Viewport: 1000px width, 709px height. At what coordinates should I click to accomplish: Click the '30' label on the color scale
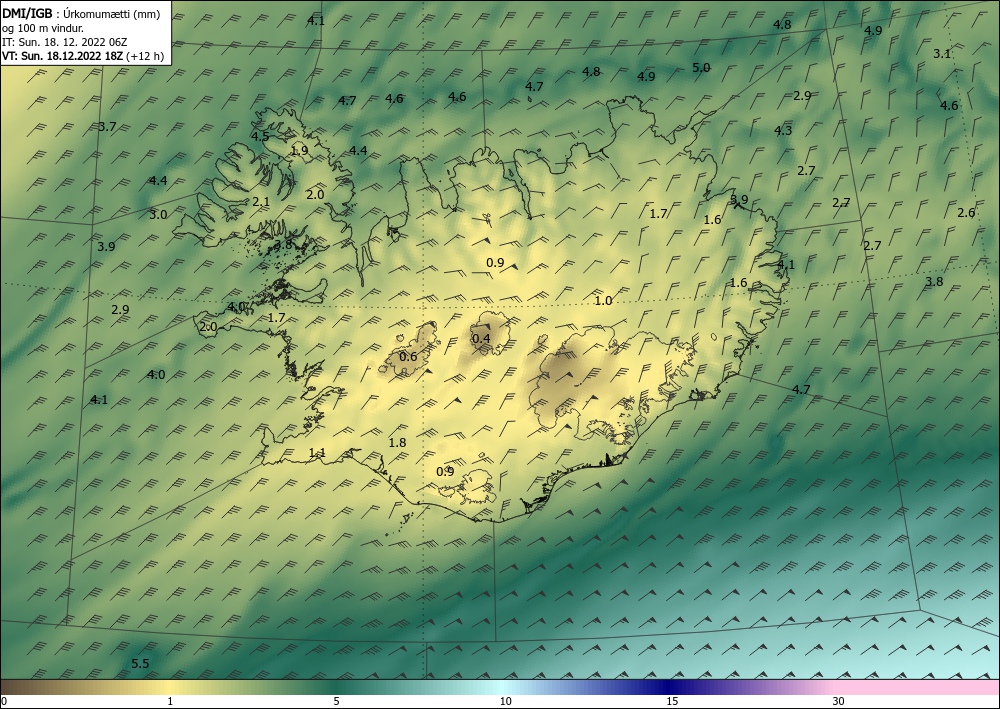click(x=838, y=701)
